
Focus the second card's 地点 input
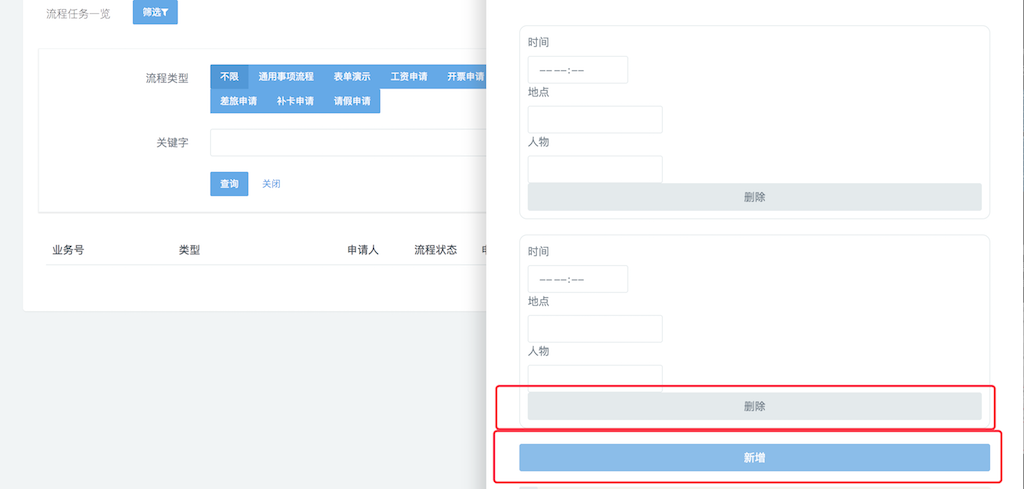595,328
